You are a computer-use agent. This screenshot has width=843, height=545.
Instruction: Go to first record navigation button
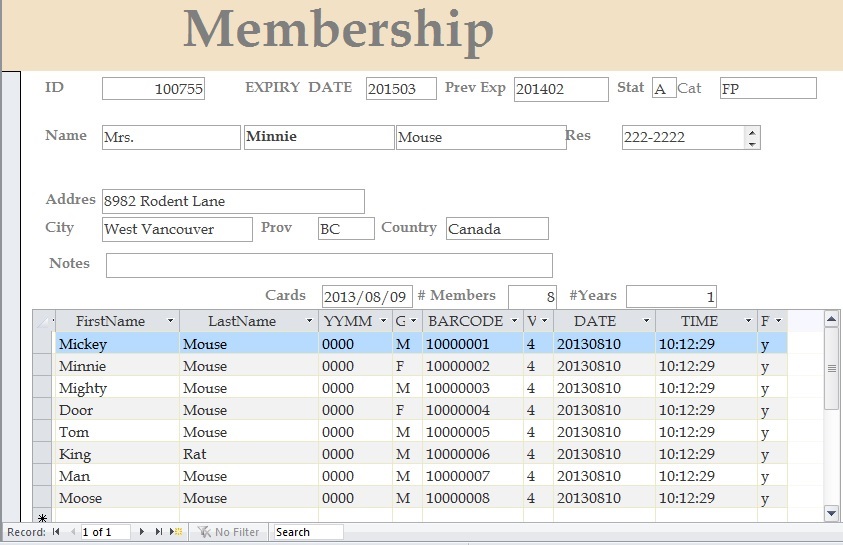tap(56, 532)
